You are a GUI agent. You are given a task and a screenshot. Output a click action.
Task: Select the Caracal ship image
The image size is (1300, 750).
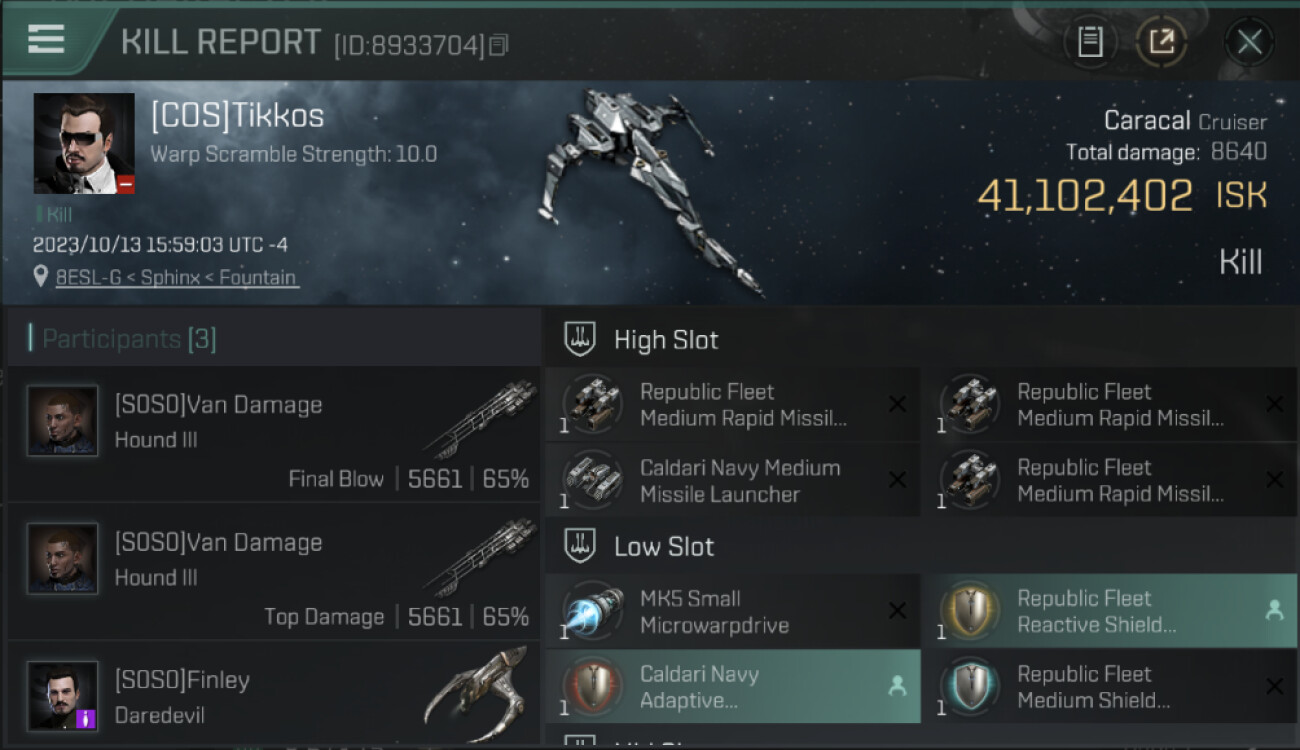point(640,190)
